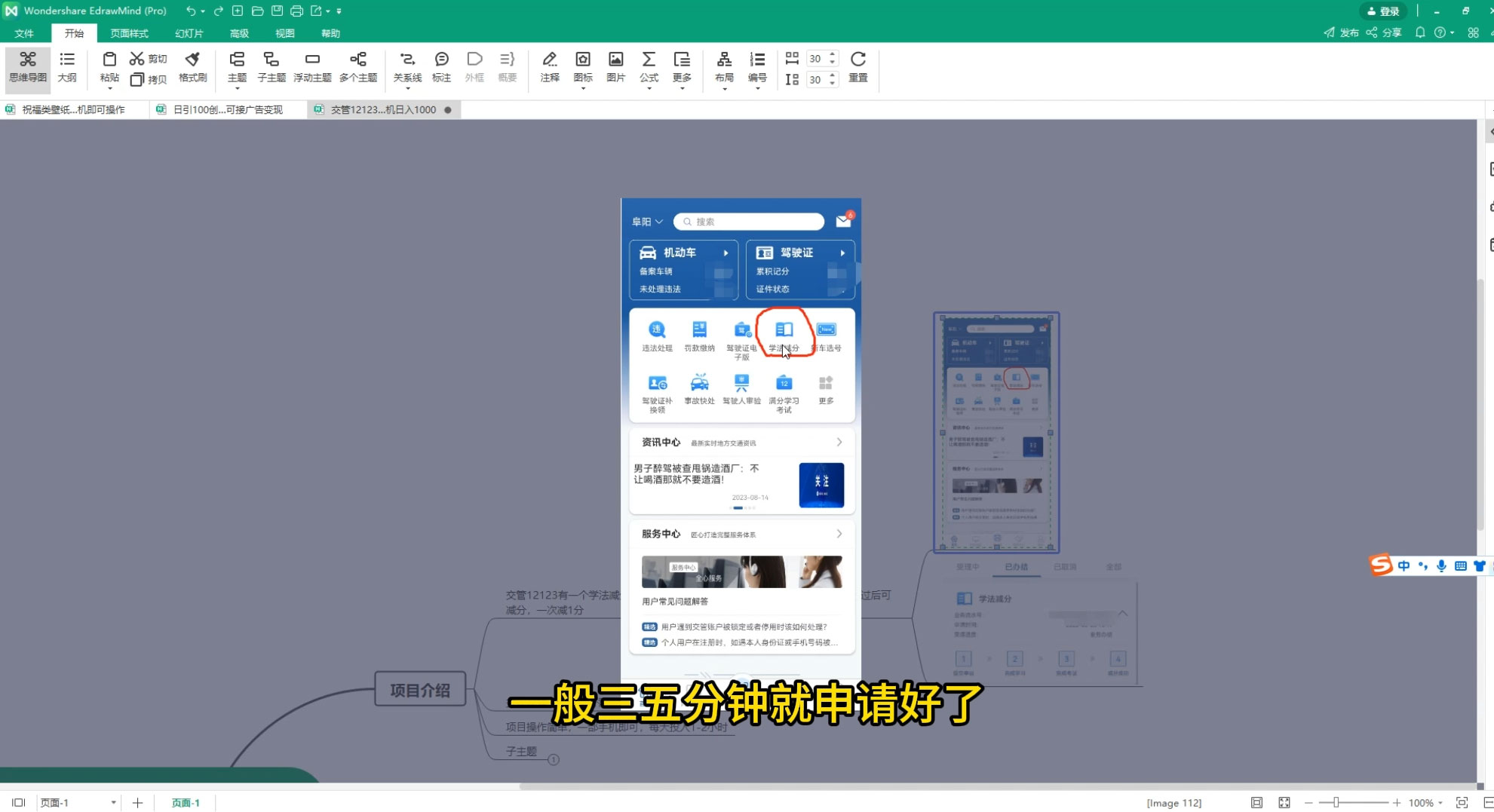
Task: Switch to the 页面样式 ribbon tab
Action: pos(129,32)
